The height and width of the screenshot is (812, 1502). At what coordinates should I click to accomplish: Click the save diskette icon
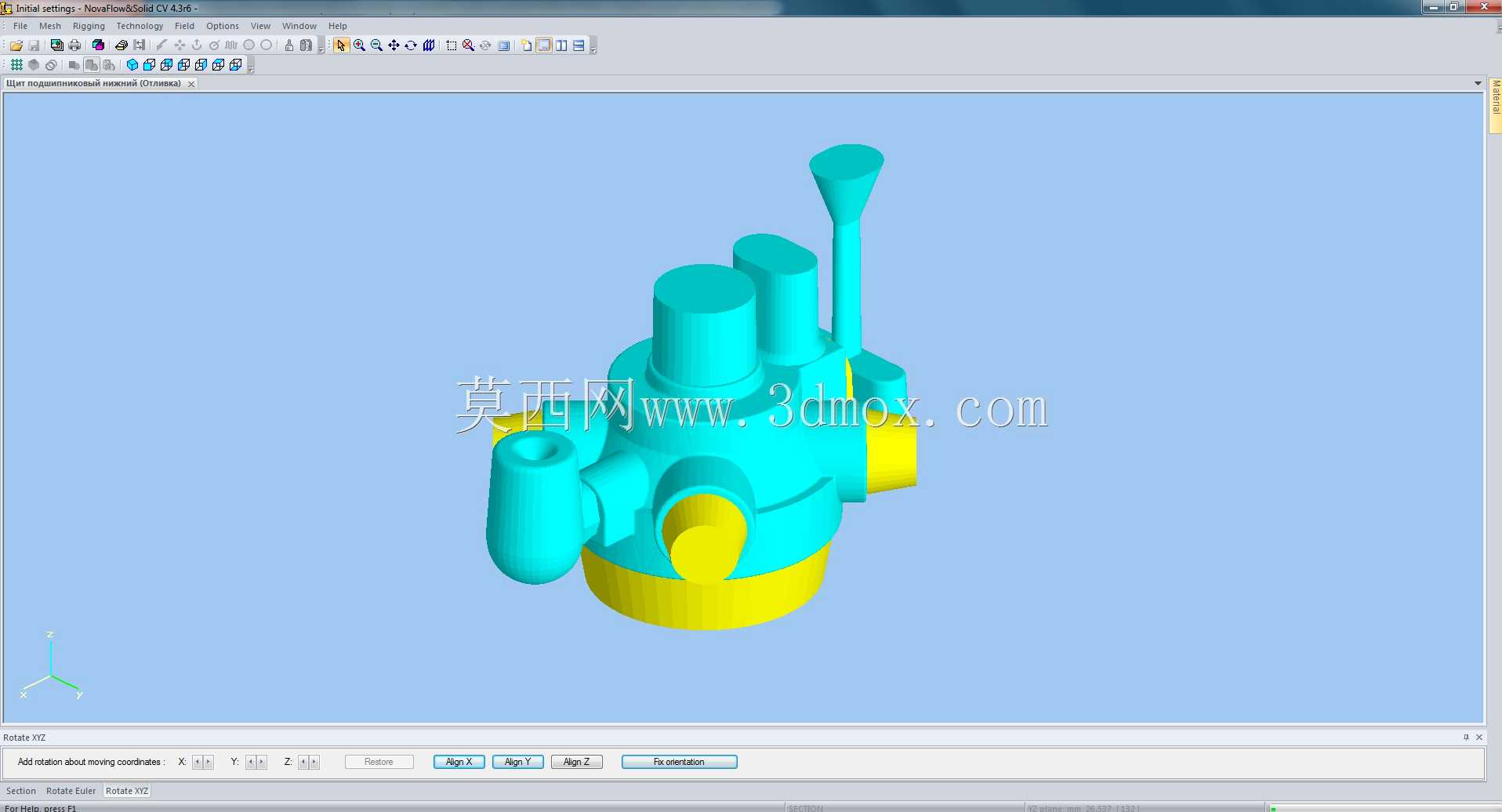[x=34, y=45]
